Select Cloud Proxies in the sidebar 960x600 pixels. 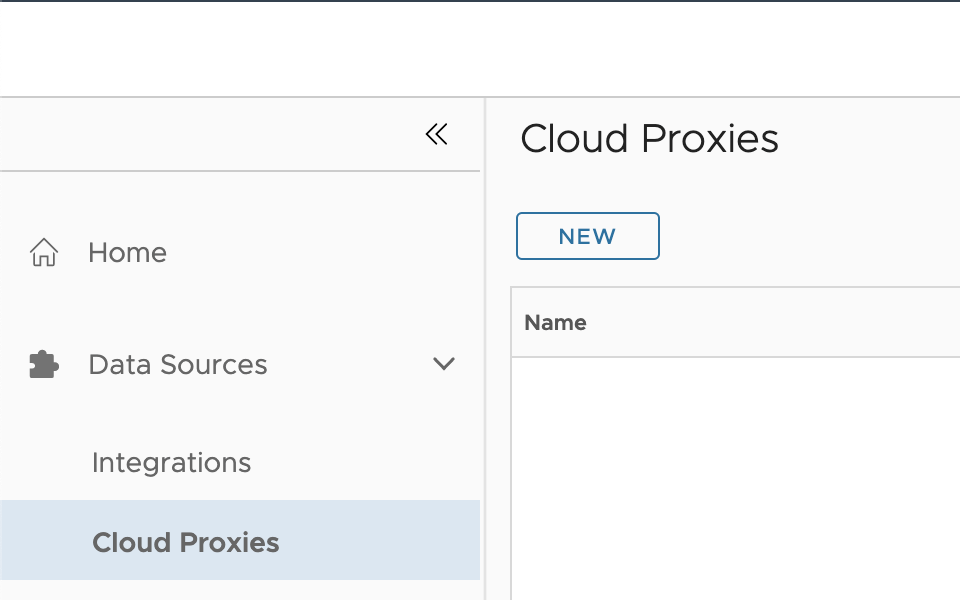(x=186, y=543)
